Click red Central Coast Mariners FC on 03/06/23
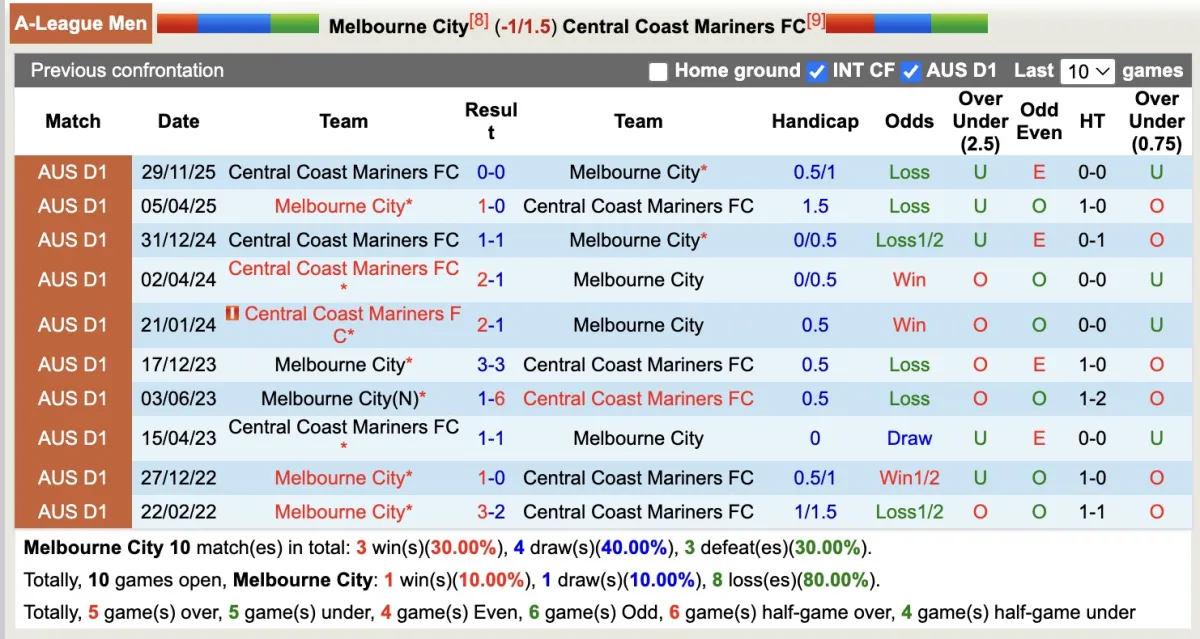Screen dimensions: 1200x639 point(638,398)
